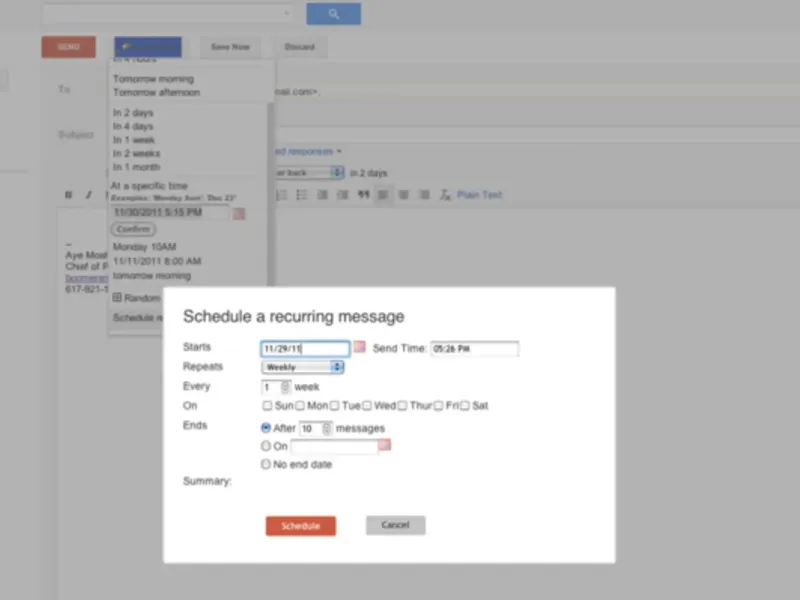Adjust the After messages count stepper
This screenshot has height=600, width=800.
point(327,428)
